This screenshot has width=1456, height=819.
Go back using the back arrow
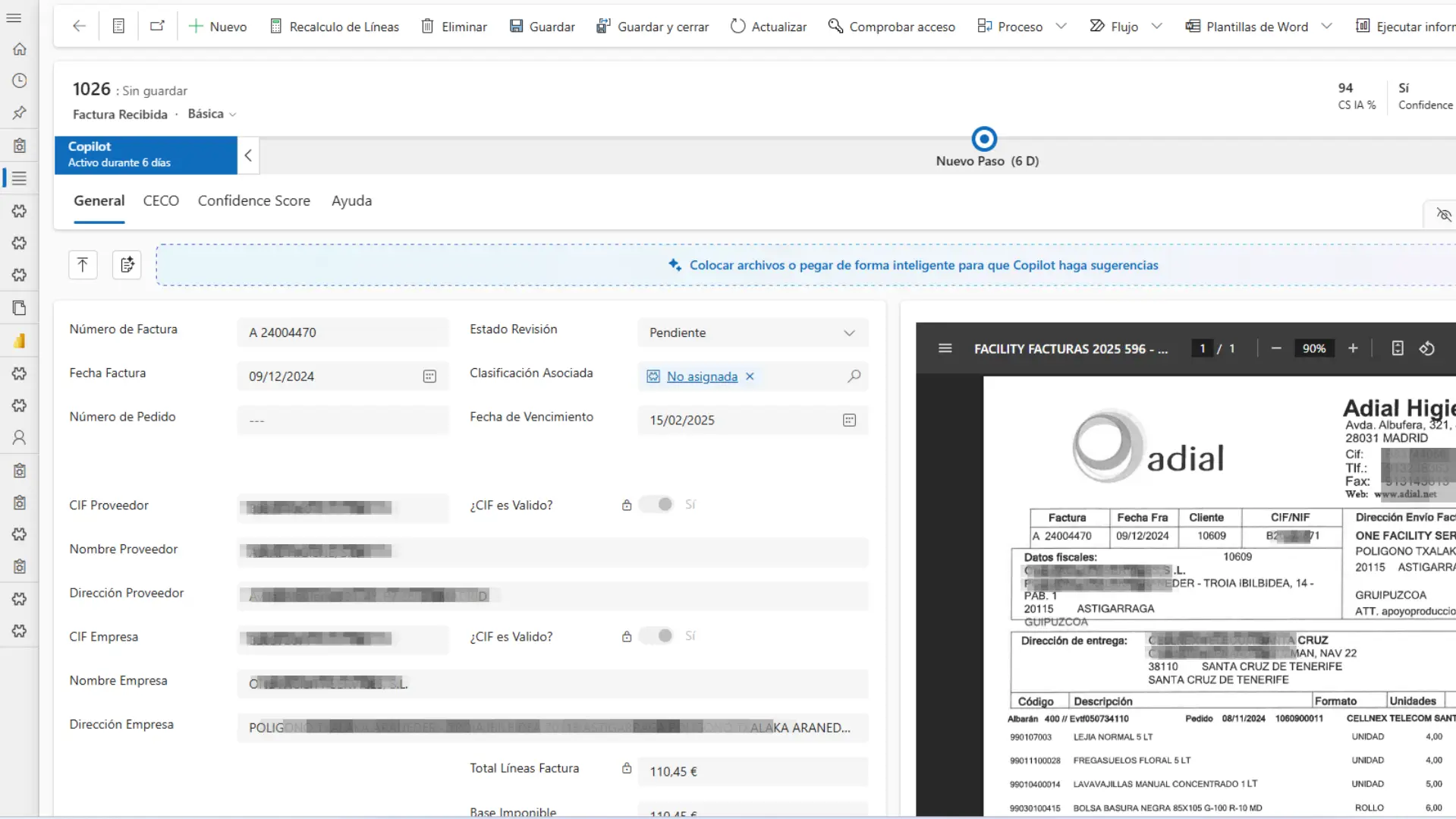79,27
